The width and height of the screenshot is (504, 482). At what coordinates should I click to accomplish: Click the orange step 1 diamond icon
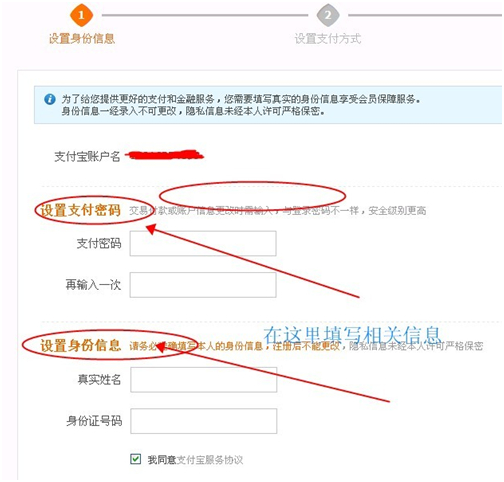pos(81,15)
